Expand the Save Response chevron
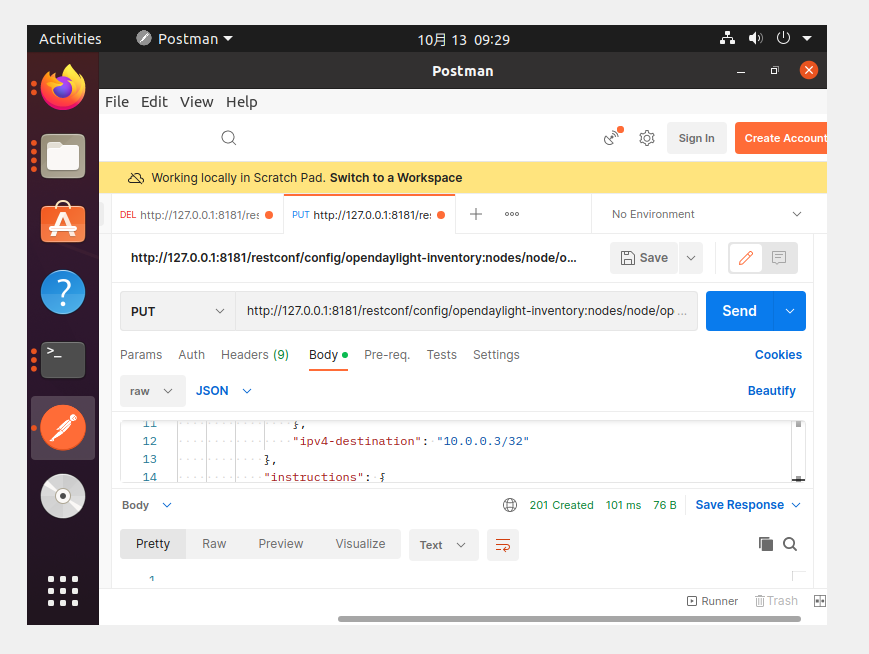Viewport: 869px width, 654px height. click(796, 505)
